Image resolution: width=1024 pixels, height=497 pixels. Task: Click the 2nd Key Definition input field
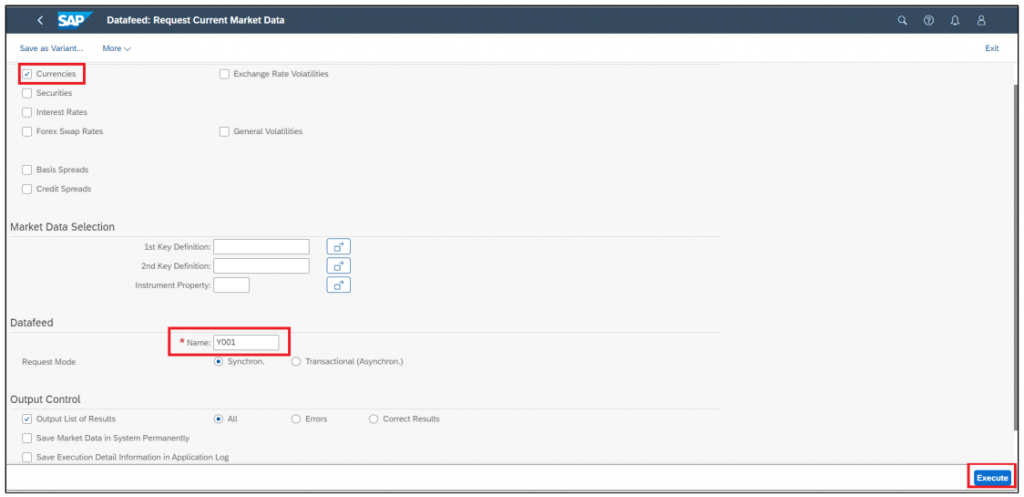261,266
